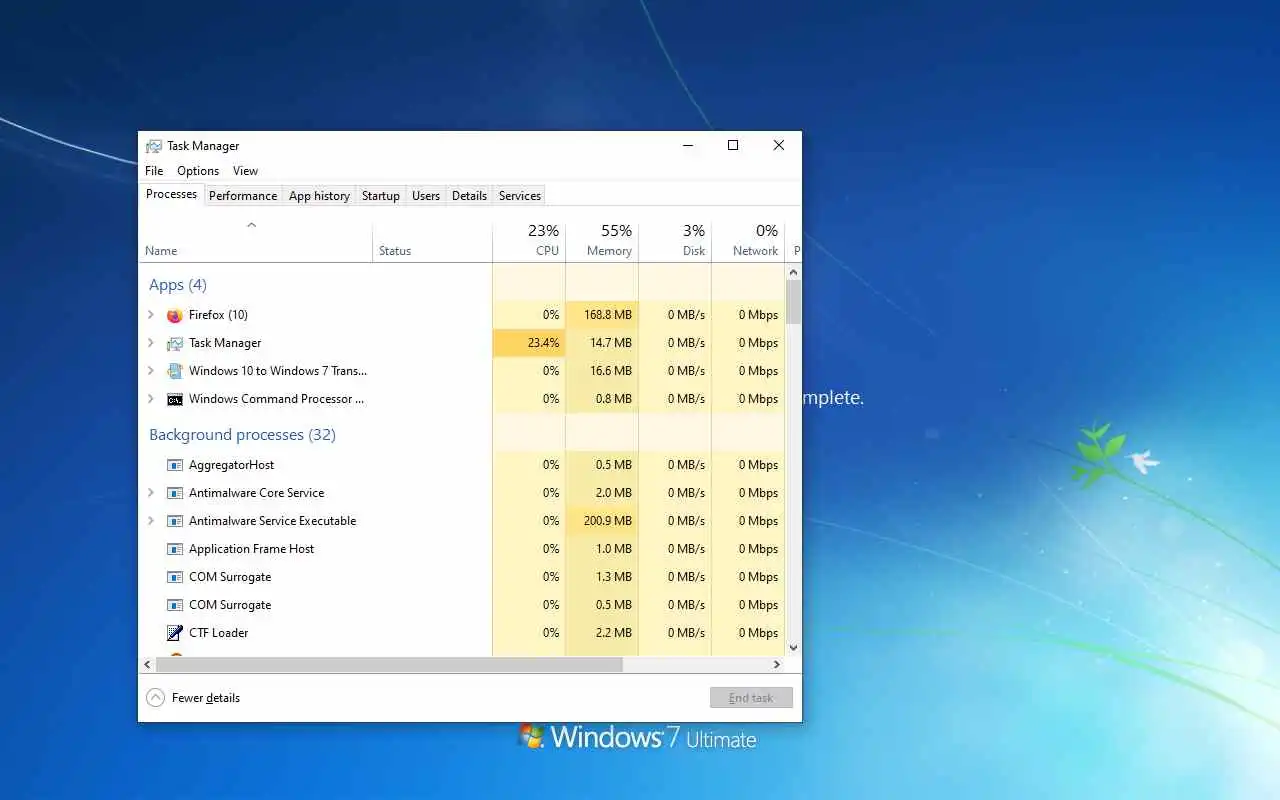Click the 23.4% Task Manager CPU cell

click(x=529, y=343)
